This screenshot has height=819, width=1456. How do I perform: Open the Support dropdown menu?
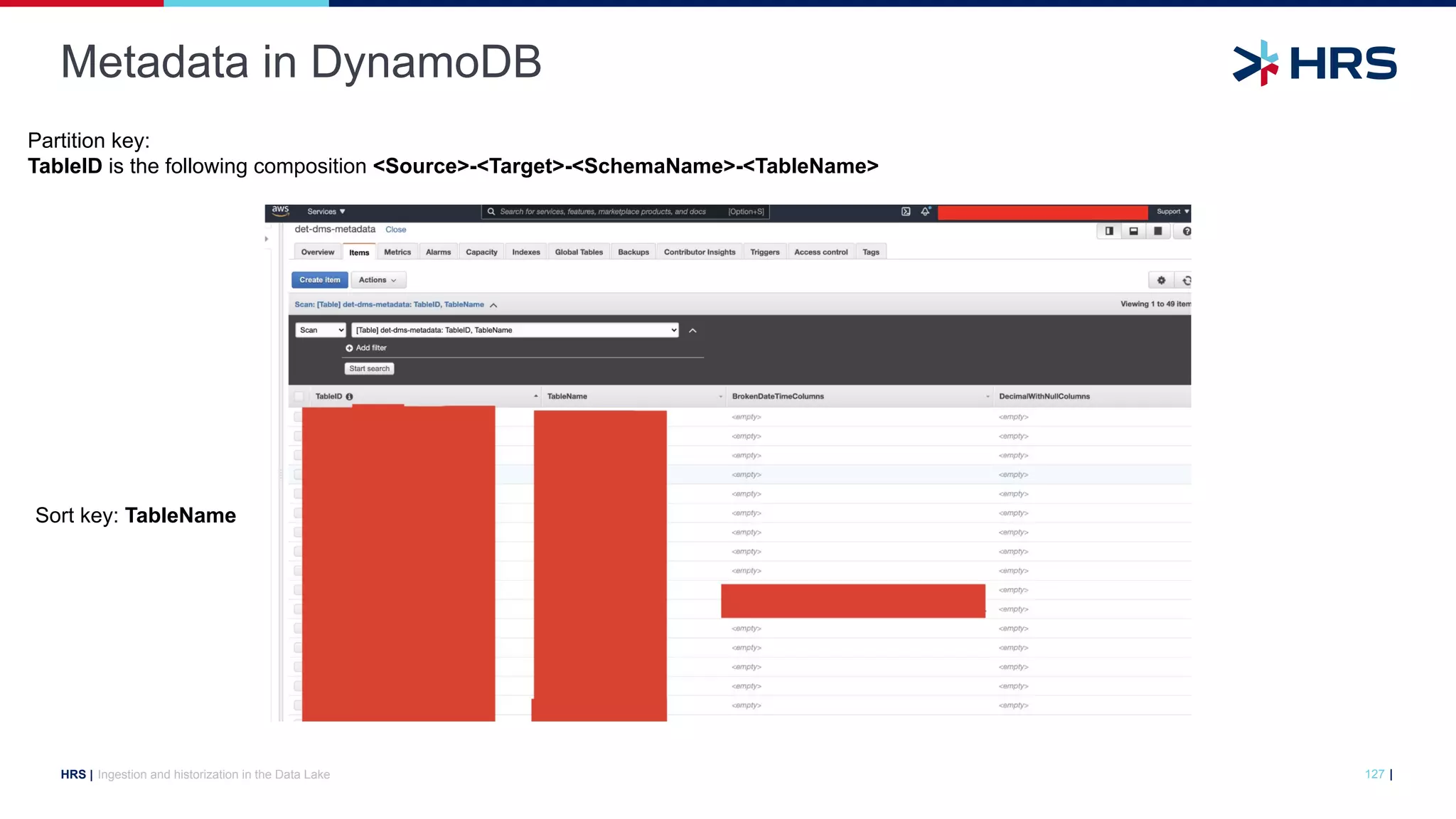point(1172,211)
